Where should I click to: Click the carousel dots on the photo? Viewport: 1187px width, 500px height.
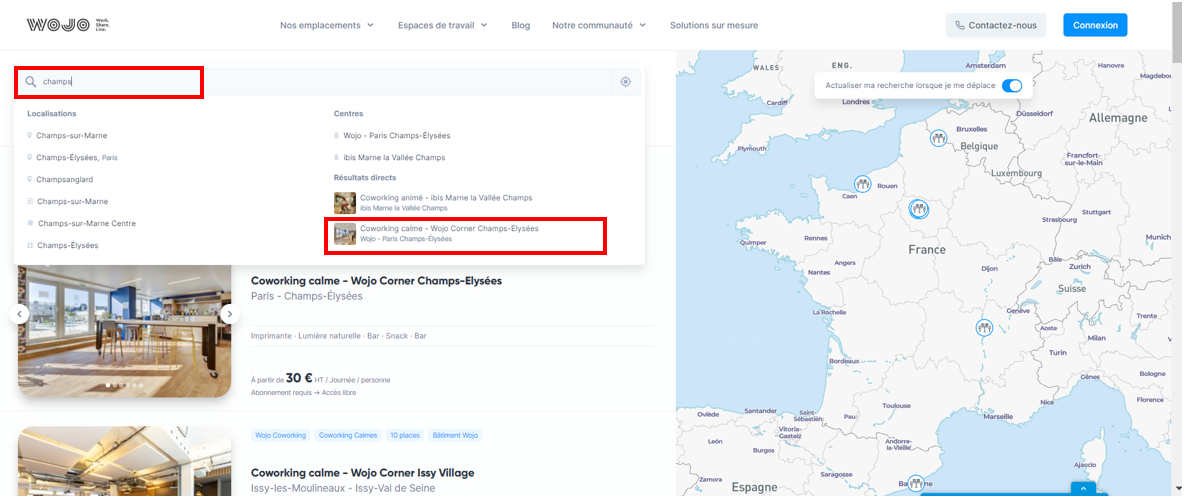[x=125, y=386]
